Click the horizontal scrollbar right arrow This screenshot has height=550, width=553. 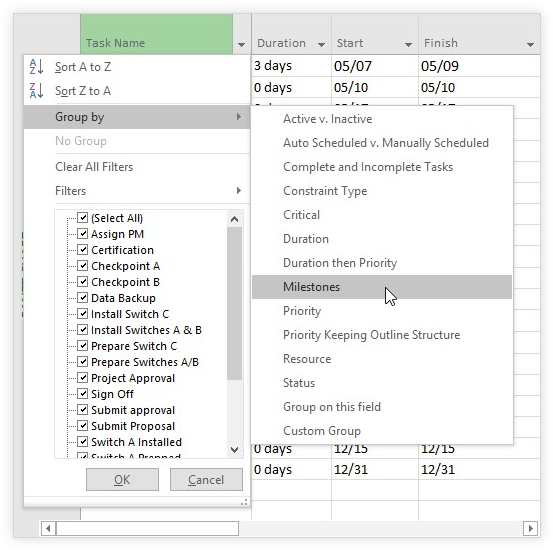[530, 528]
